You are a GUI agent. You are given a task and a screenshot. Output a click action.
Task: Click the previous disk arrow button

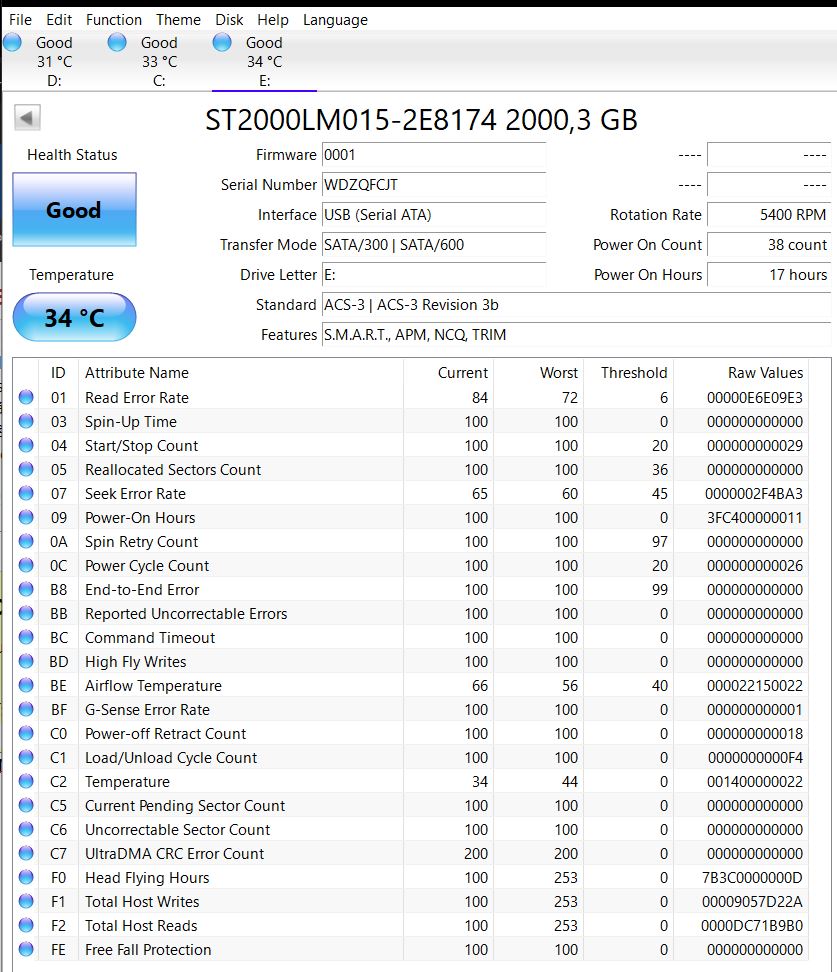pyautogui.click(x=27, y=118)
